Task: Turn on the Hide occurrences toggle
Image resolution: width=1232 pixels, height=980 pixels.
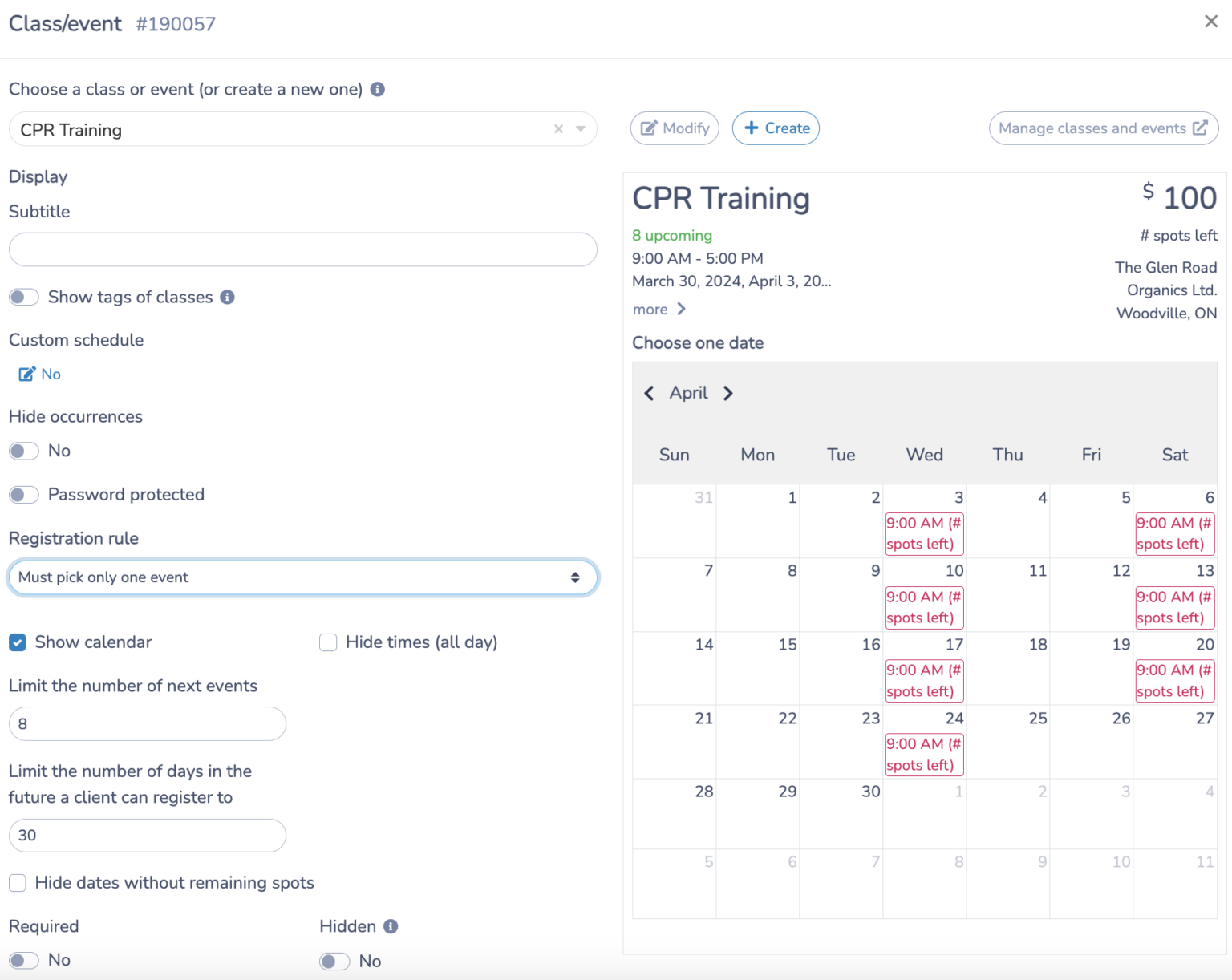Action: pyautogui.click(x=24, y=451)
